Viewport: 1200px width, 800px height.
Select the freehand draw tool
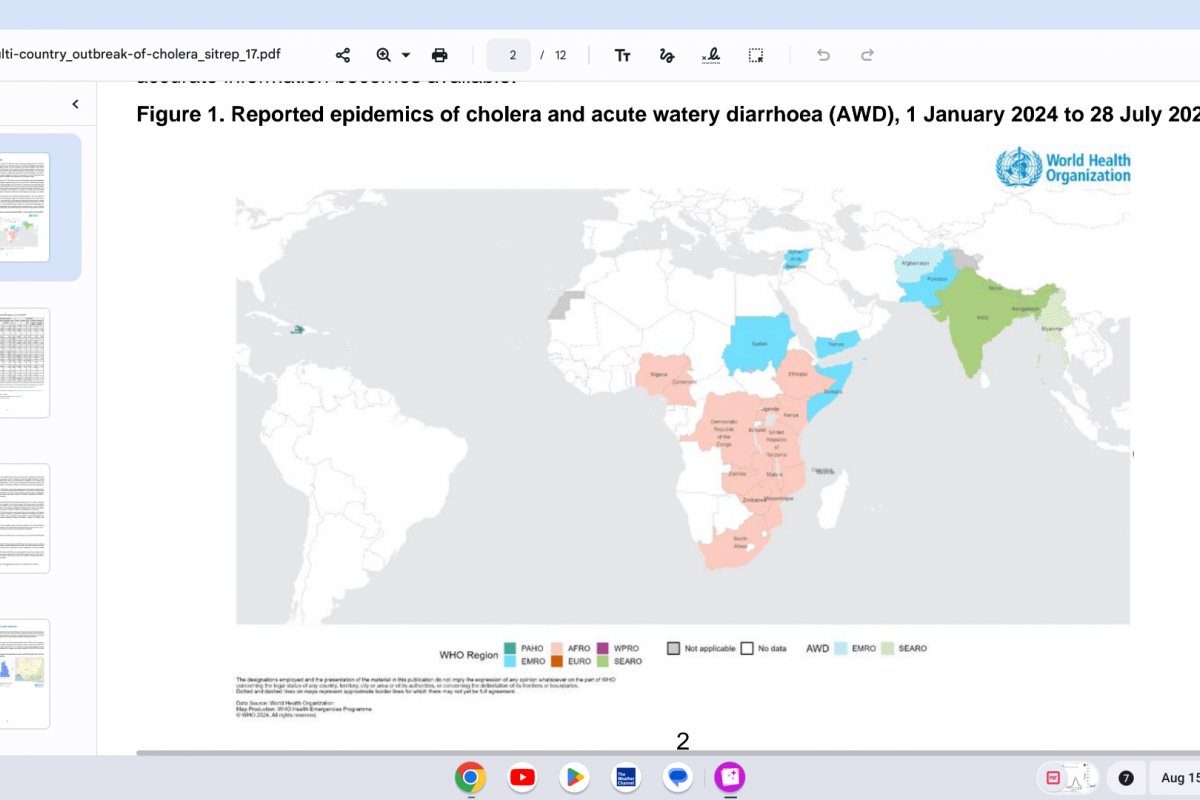[666, 55]
